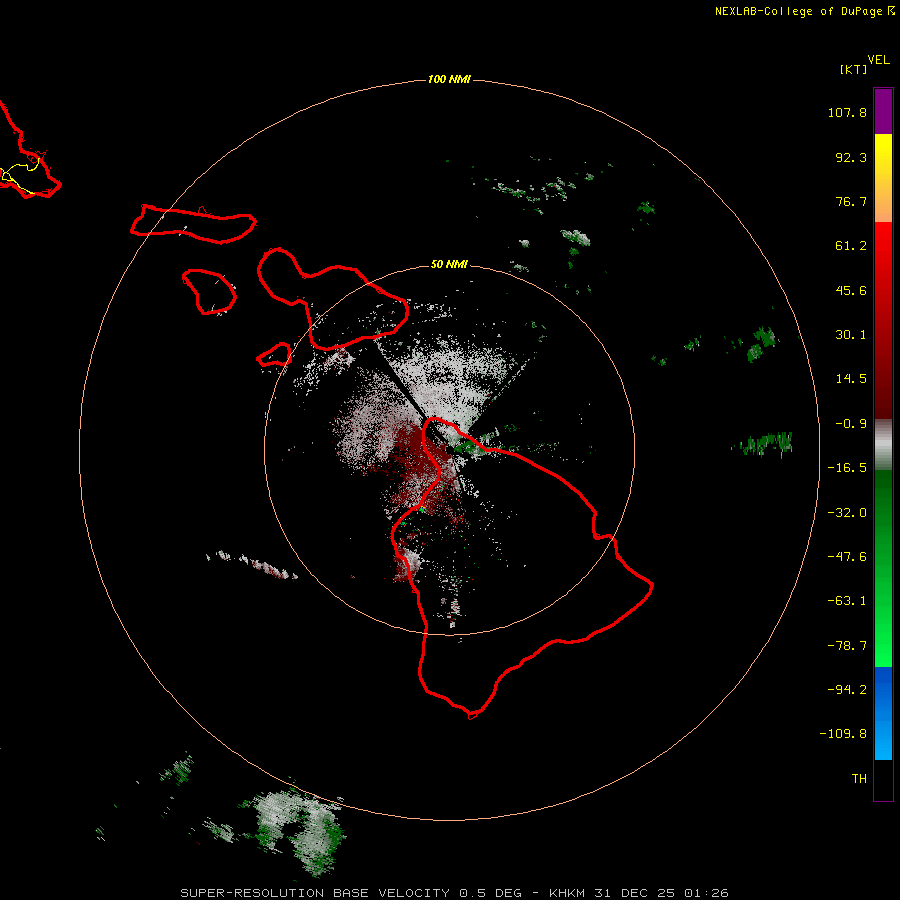The width and height of the screenshot is (900, 900).
Task: Click the Super-Resolution Base Velocity caption text
Action: pos(454,893)
